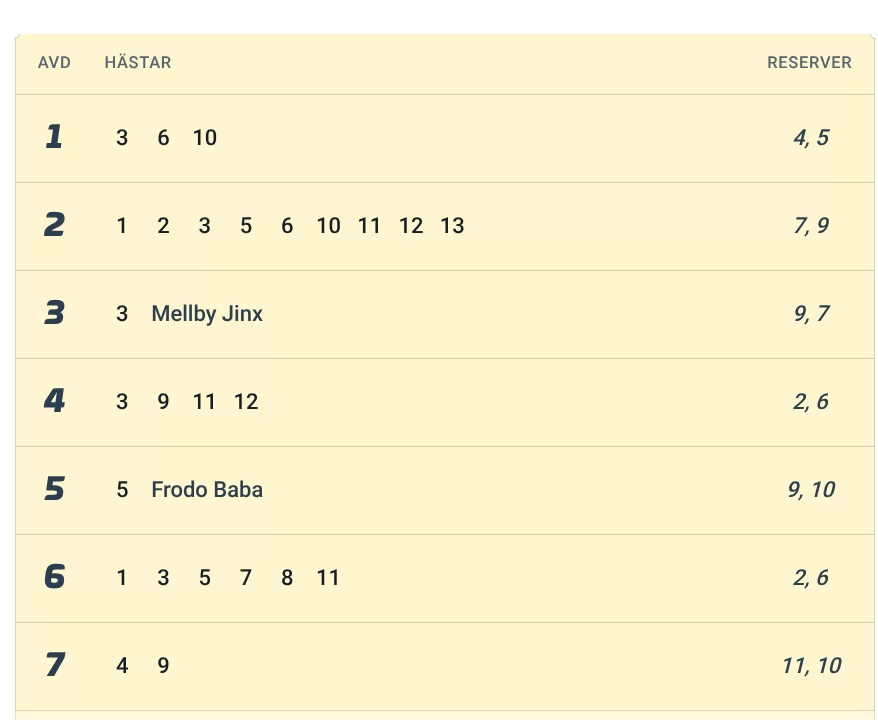Image resolution: width=878 pixels, height=720 pixels.
Task: Click reserves 9, 10 for race 5
Action: [811, 490]
